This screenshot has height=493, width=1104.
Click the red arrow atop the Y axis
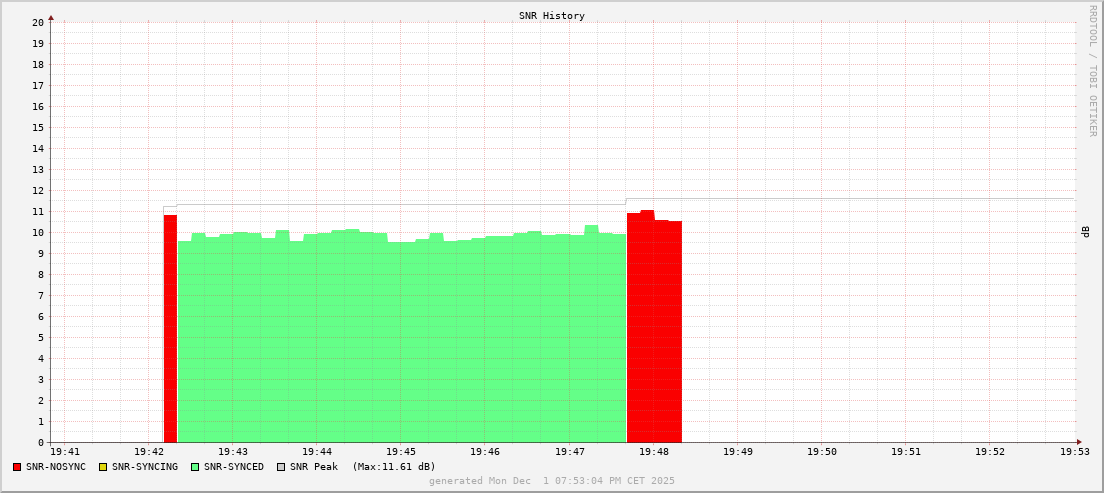[x=51, y=17]
